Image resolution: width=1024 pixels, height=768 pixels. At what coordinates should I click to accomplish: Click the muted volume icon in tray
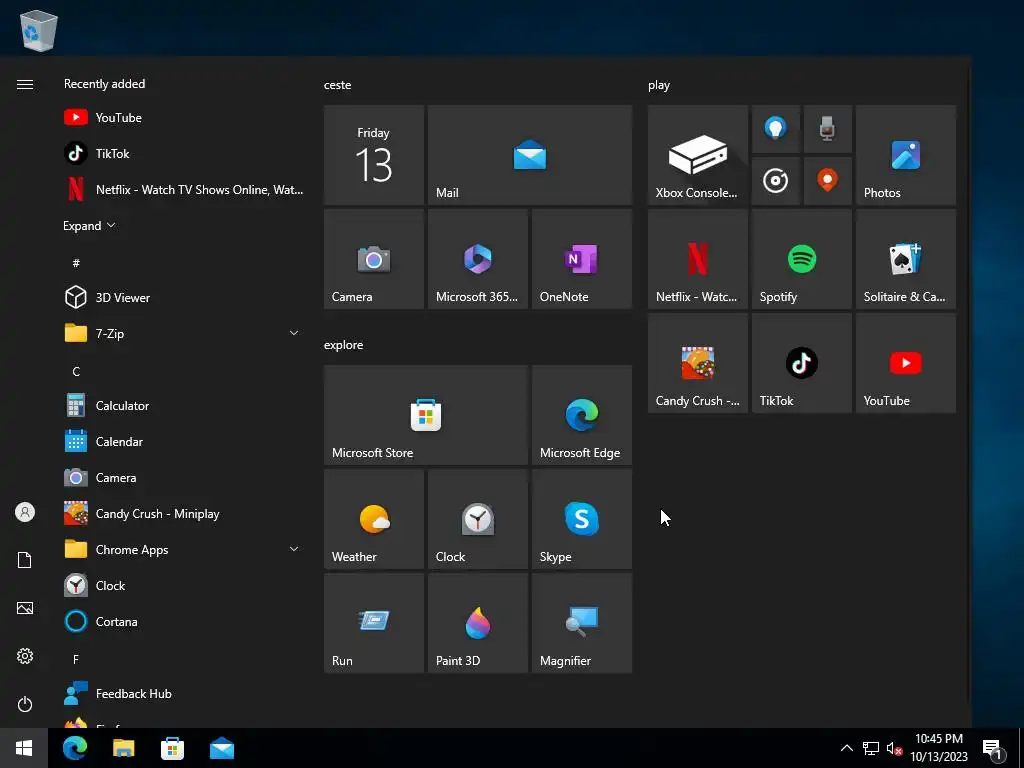point(894,748)
